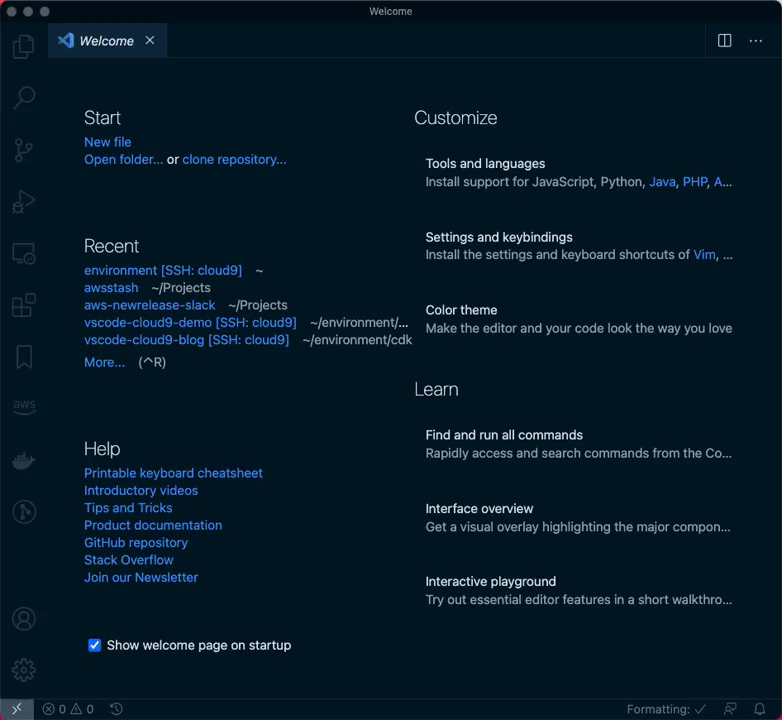Open GitHub repository link
This screenshot has width=782, height=720.
(x=136, y=542)
